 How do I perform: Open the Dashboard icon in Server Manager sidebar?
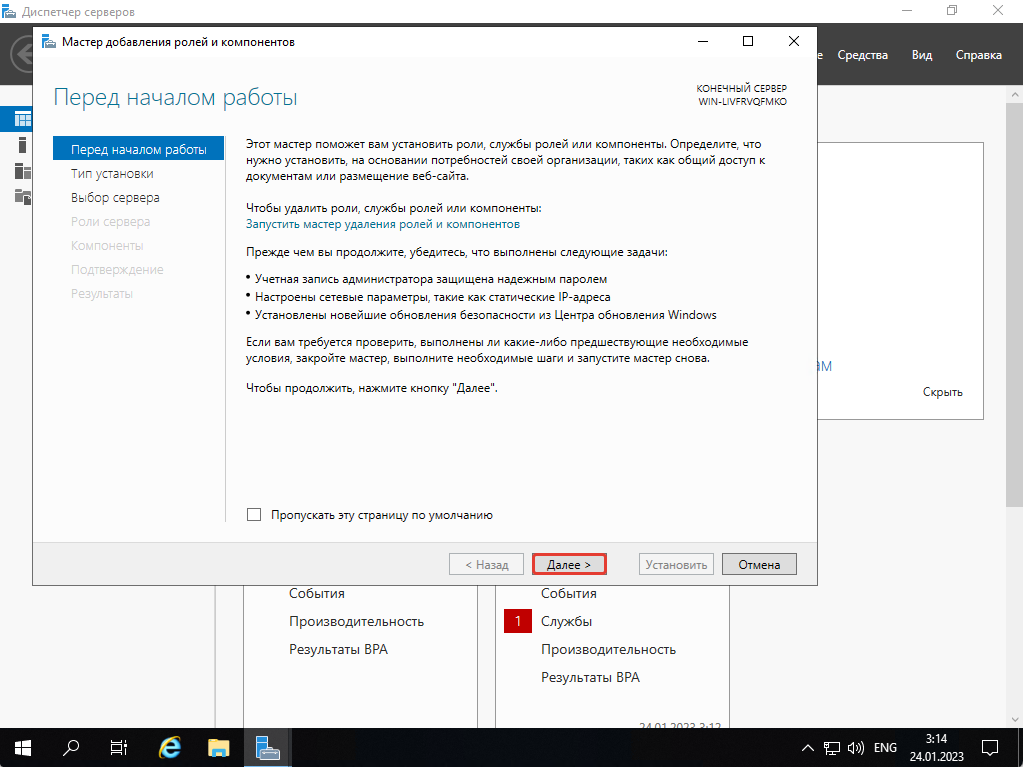pyautogui.click(x=22, y=119)
